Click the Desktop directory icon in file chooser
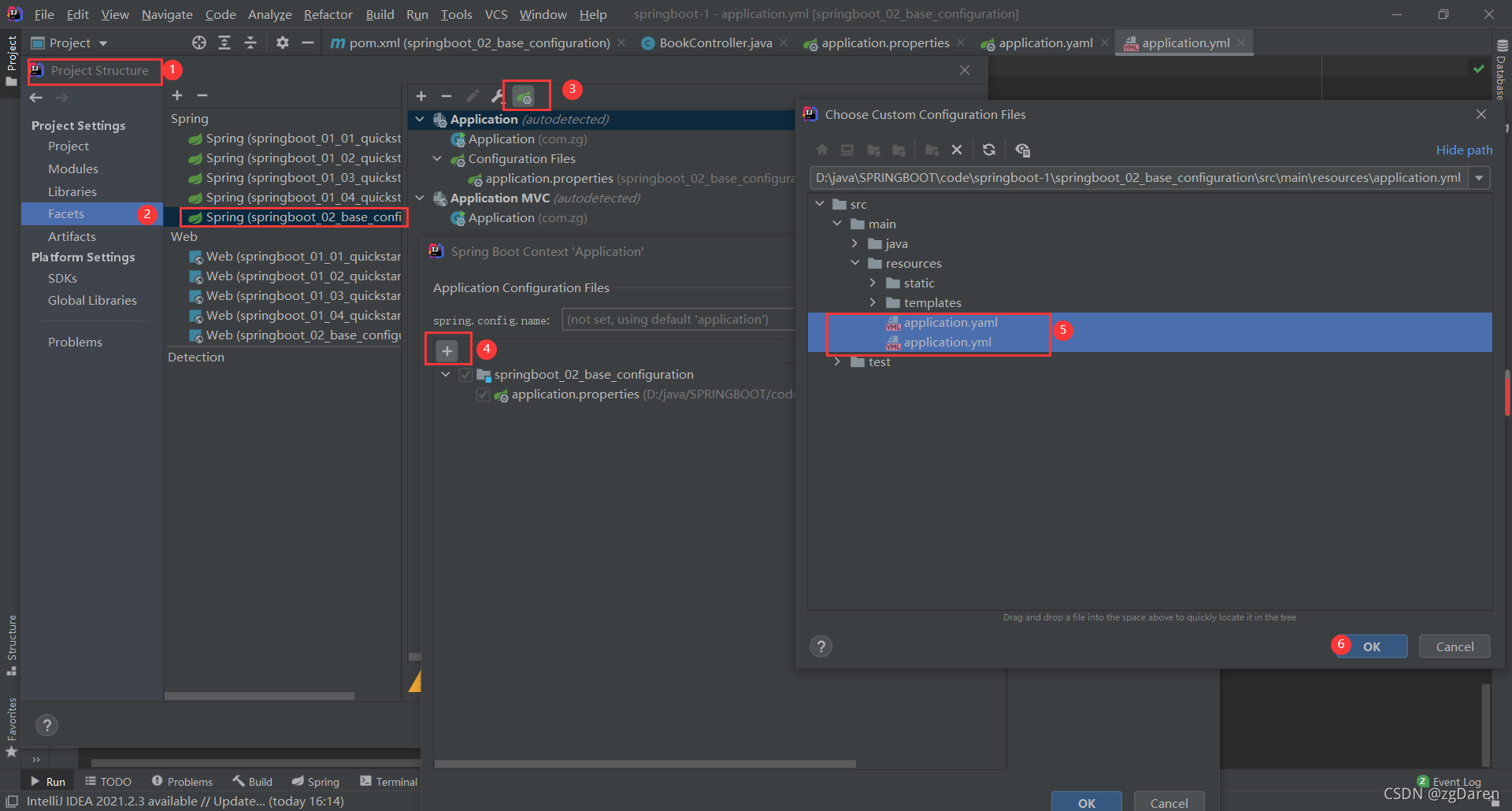This screenshot has width=1512, height=811. point(847,150)
